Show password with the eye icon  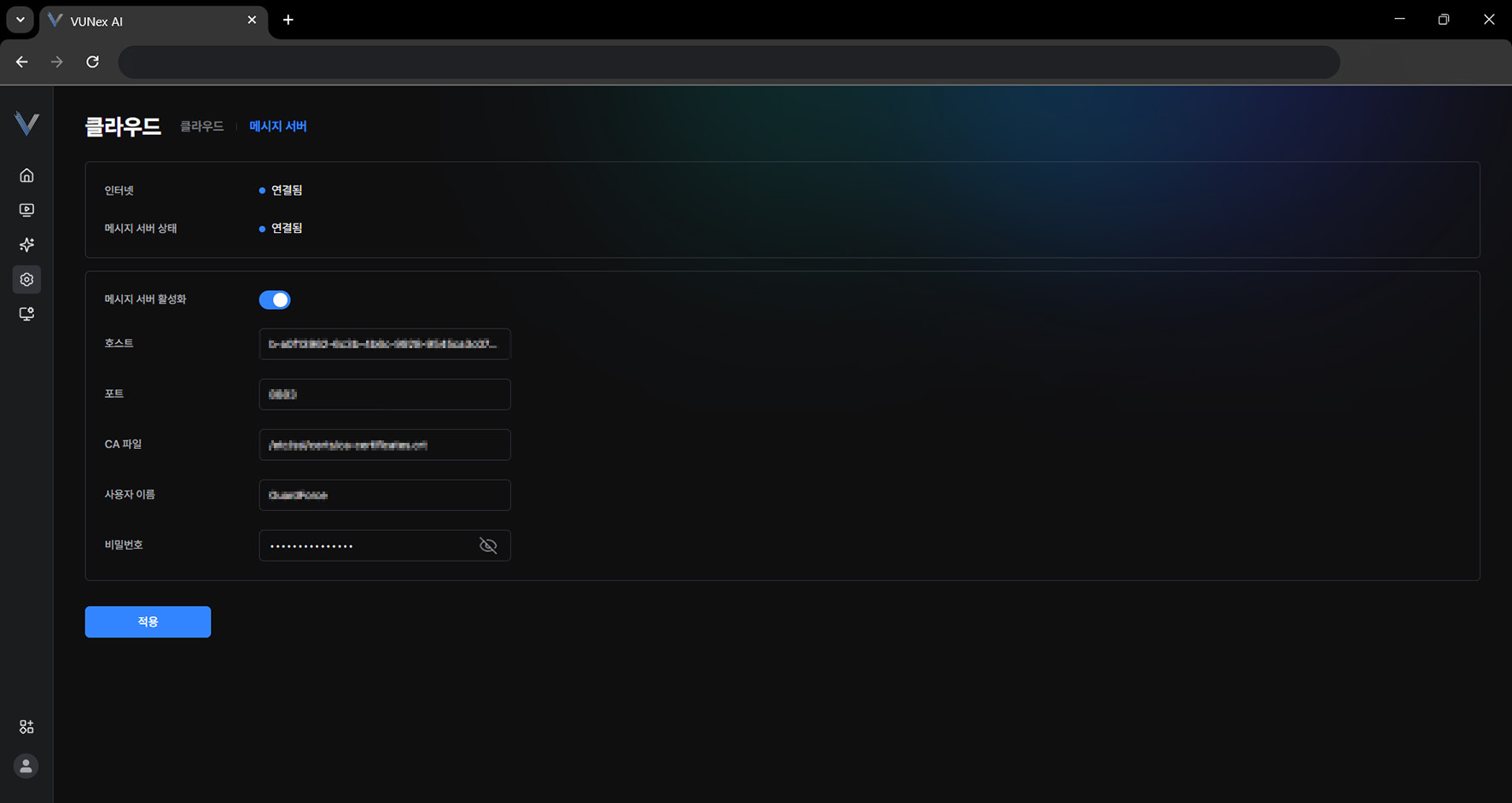click(x=488, y=546)
